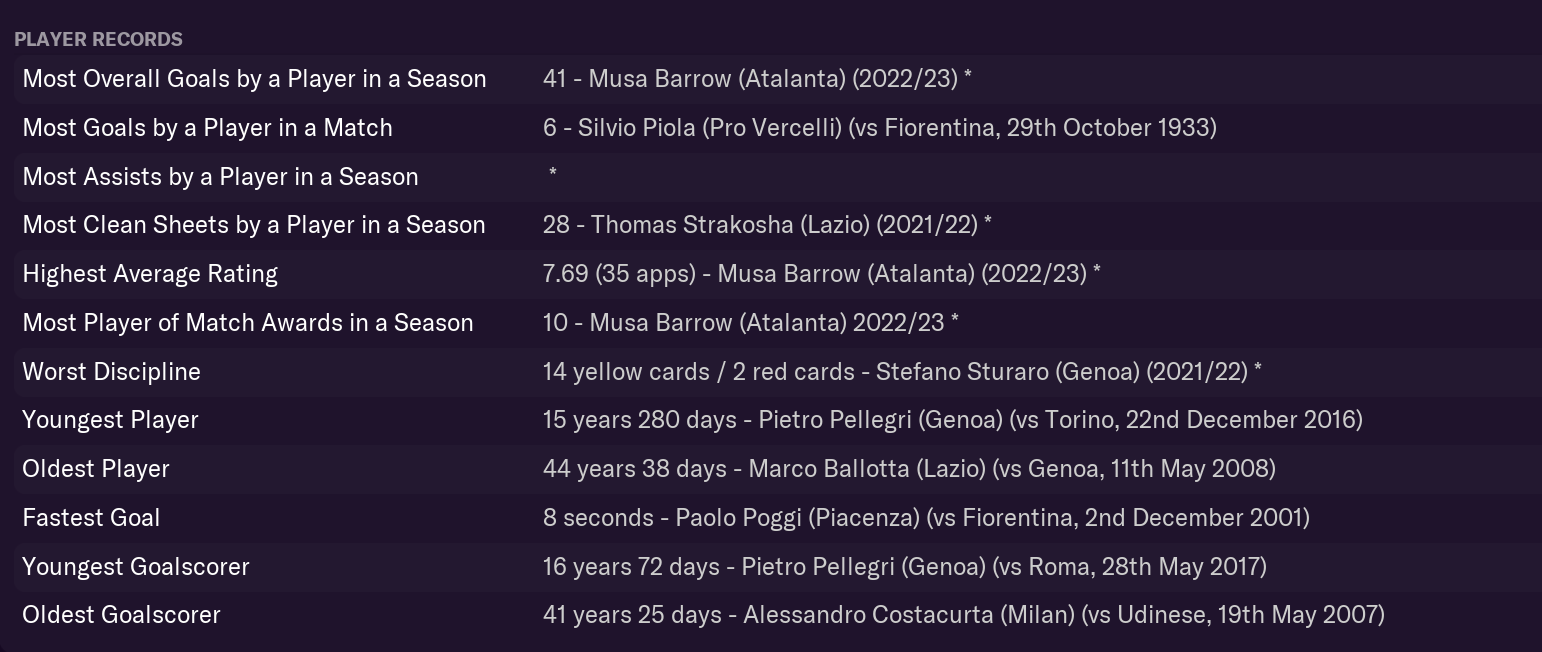Click the Worst Discipline label
The image size is (1542, 652).
click(111, 372)
